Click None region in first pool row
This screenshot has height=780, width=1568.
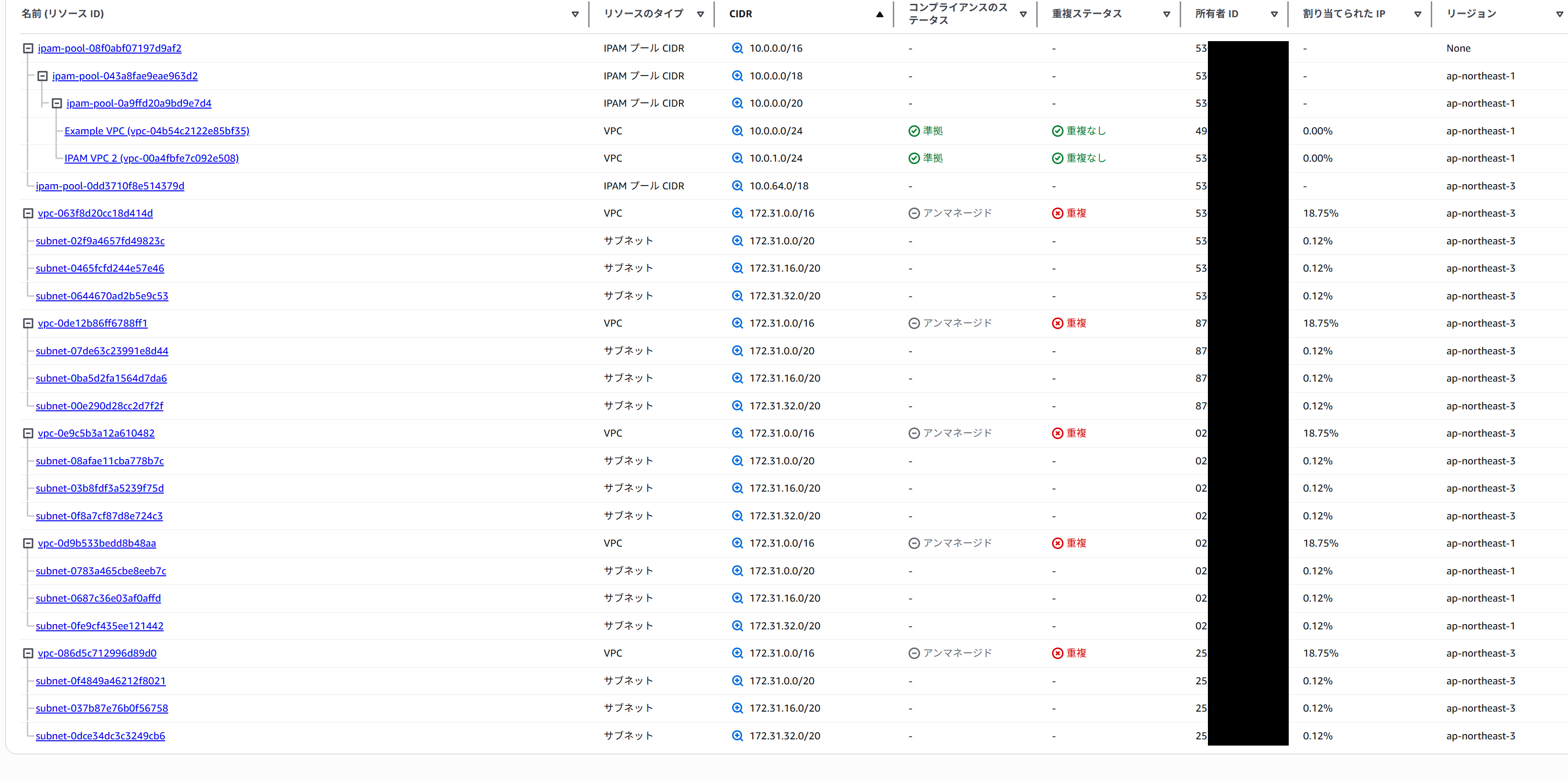[1458, 48]
